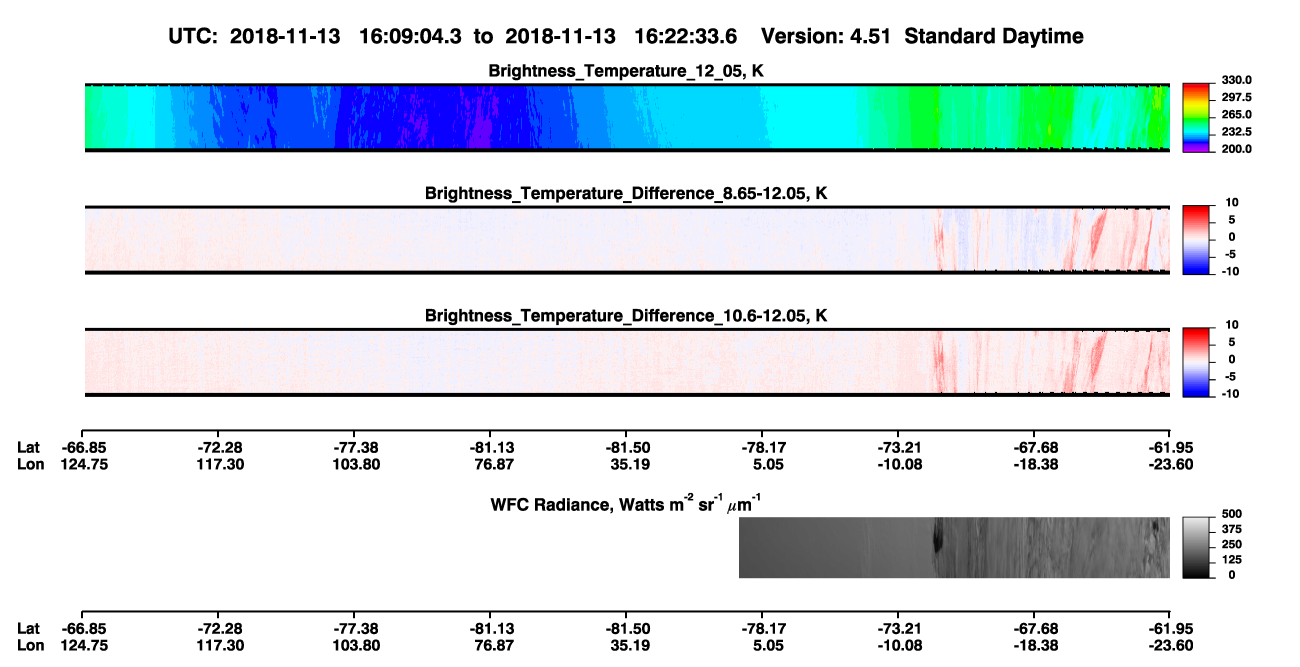Click longitude -23.60 on the bottom axis
The height and width of the screenshot is (667, 1300).
coord(1169,645)
